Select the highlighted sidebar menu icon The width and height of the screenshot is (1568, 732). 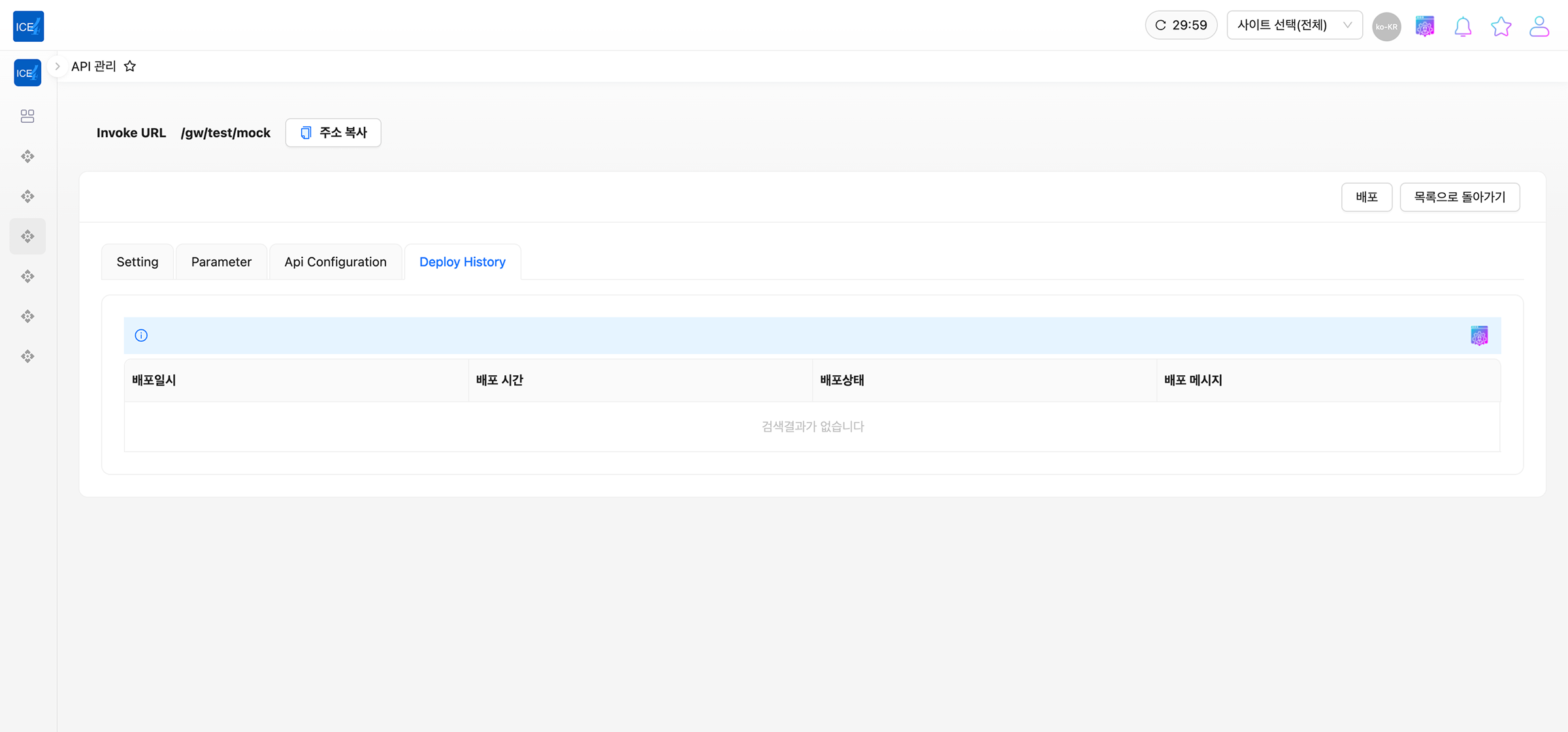[27, 237]
